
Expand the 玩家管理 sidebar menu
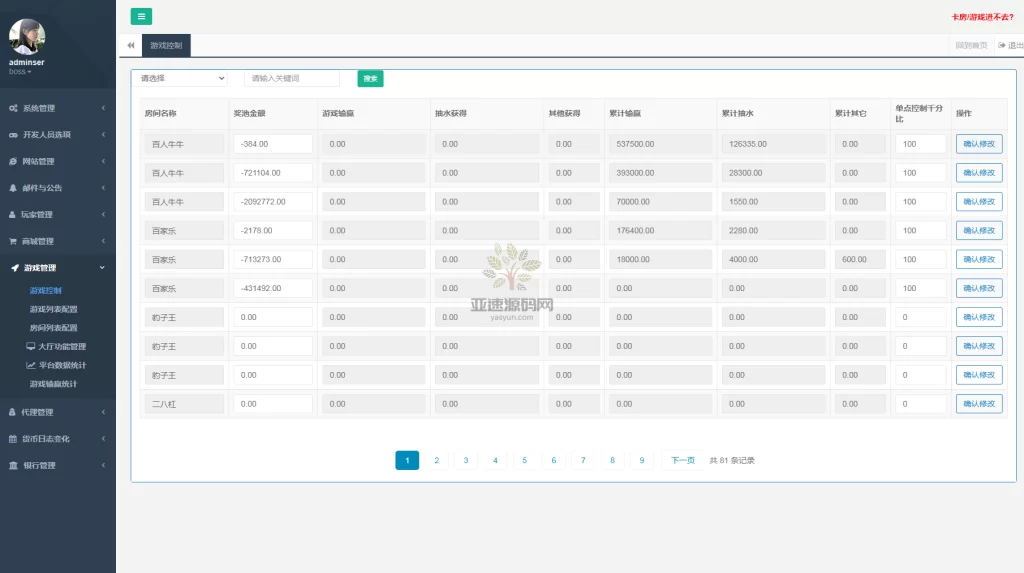coord(57,214)
